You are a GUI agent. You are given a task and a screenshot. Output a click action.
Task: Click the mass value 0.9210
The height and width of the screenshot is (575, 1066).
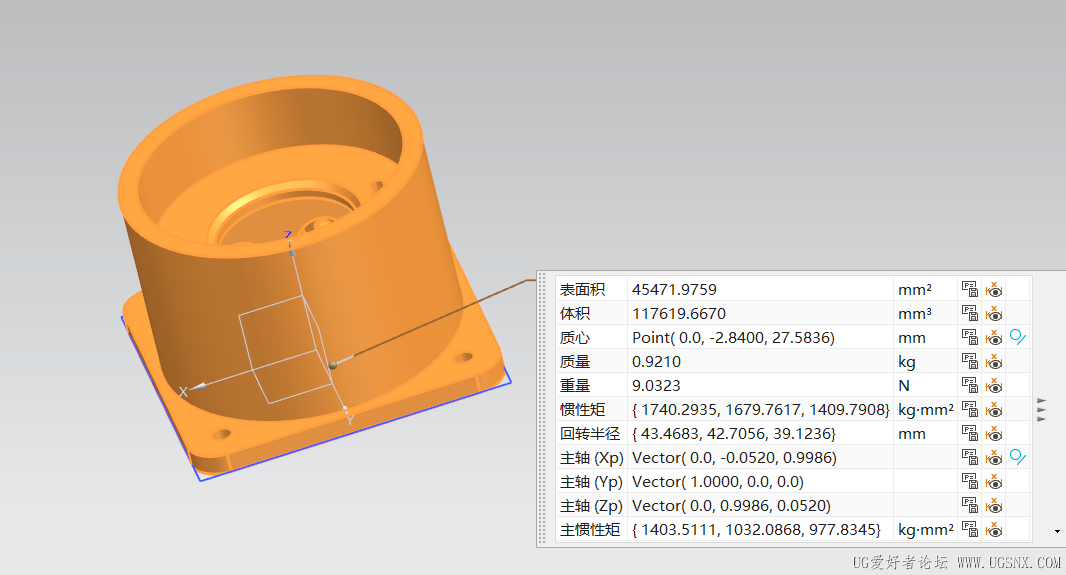pos(656,362)
